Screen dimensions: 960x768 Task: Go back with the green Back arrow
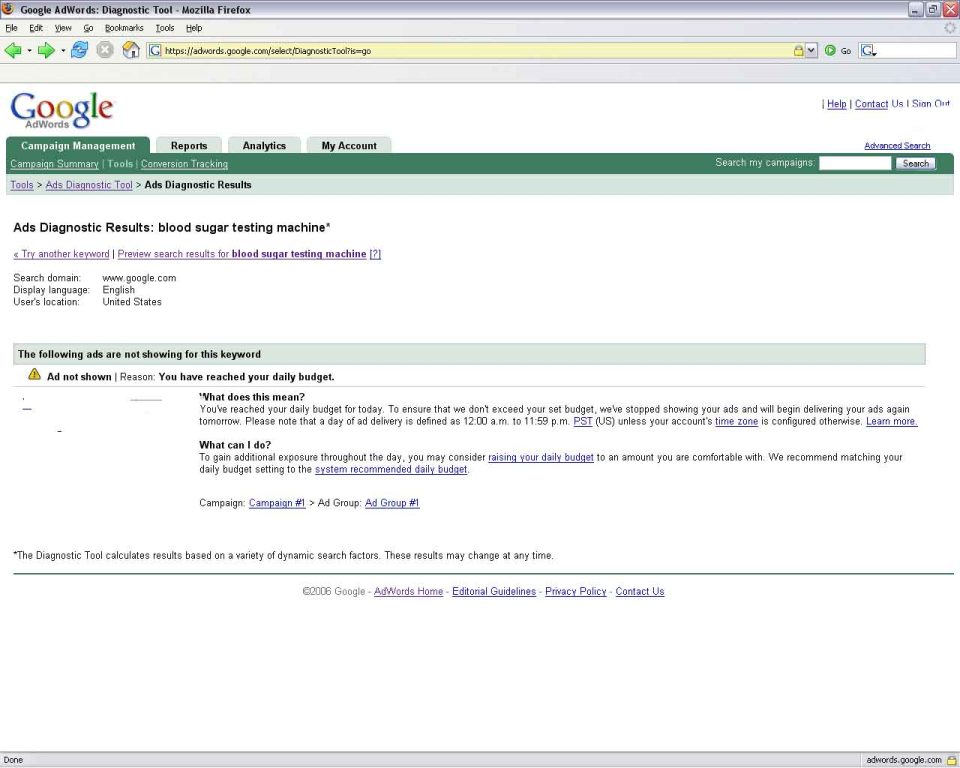click(12, 50)
